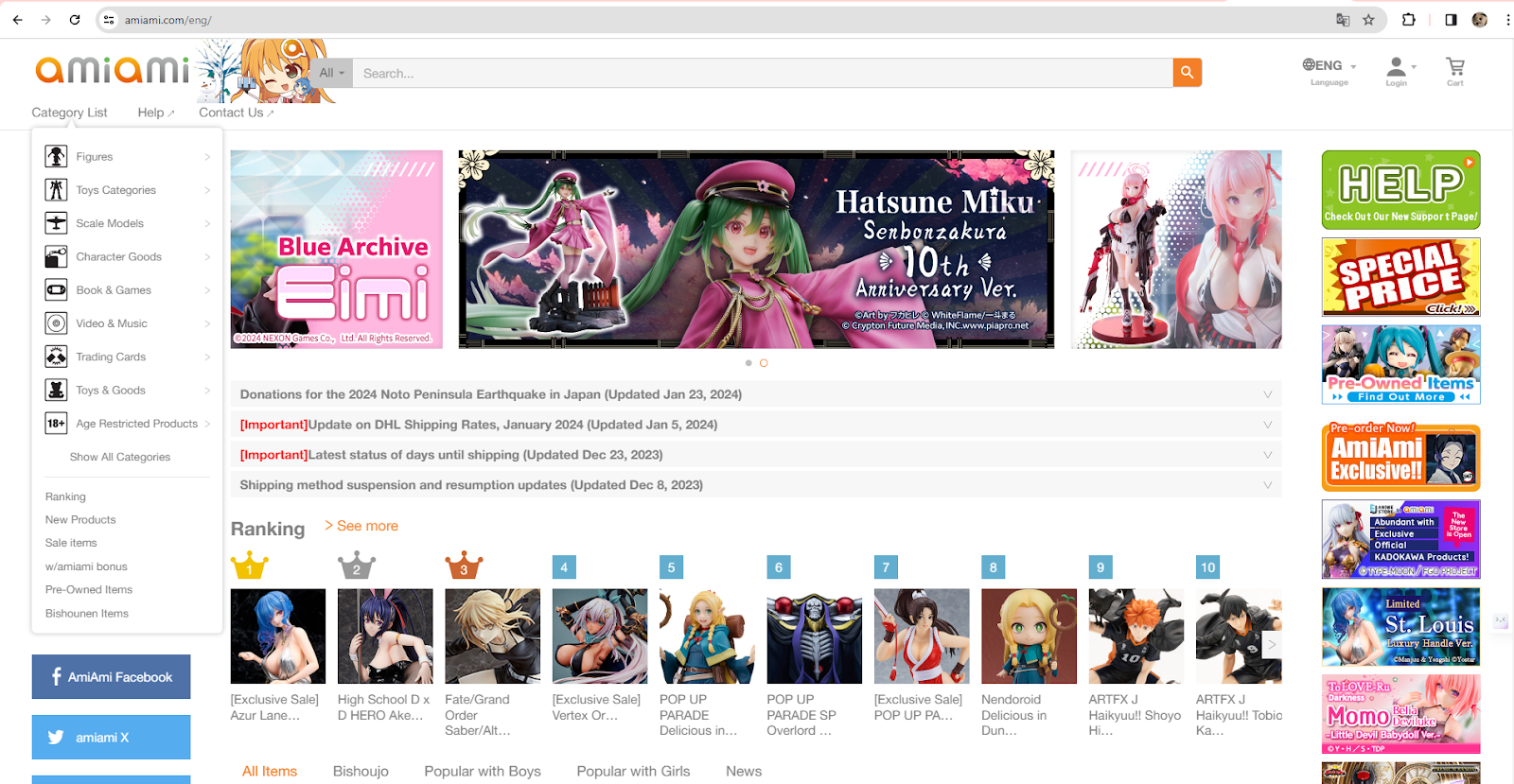Open the New Products sidebar link

[80, 519]
